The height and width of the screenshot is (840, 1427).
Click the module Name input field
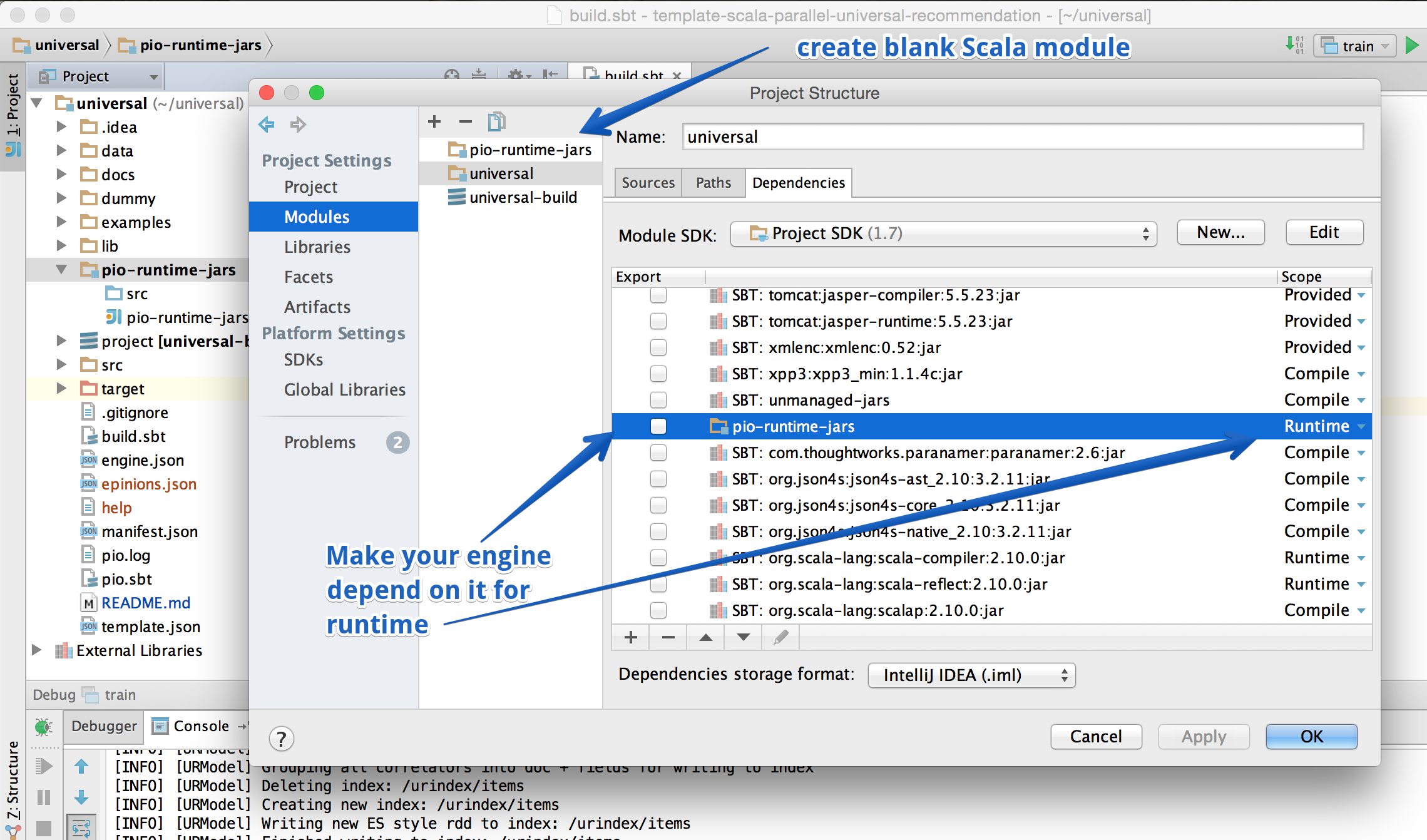tap(1022, 136)
